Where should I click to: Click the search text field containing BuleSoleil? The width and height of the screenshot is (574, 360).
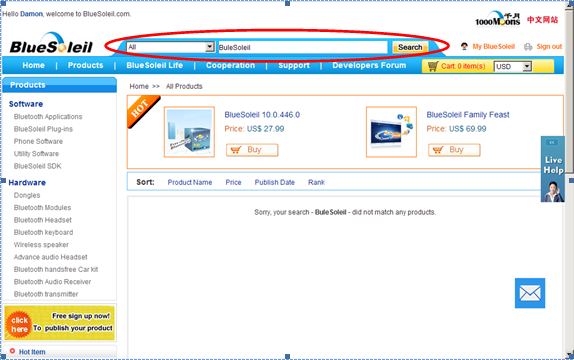coord(303,47)
